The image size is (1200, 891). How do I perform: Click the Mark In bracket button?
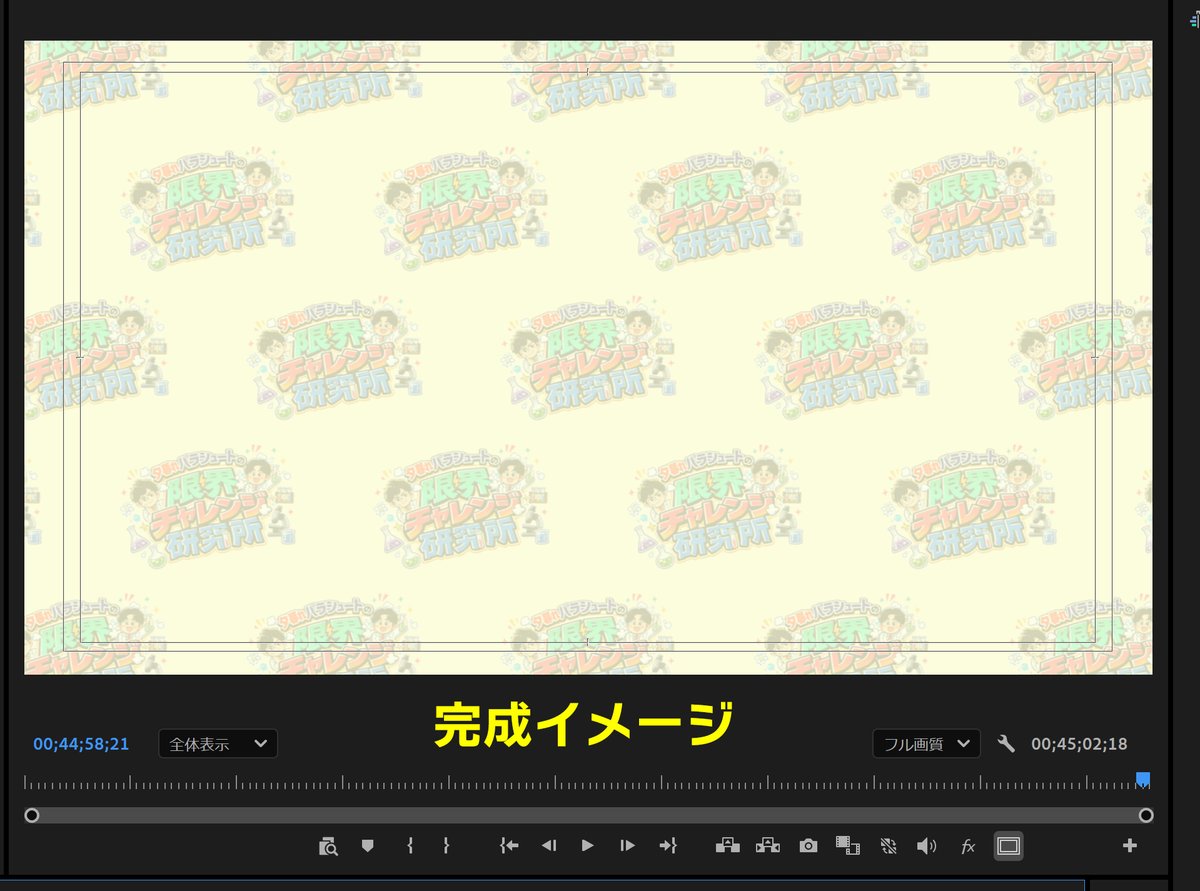point(410,846)
